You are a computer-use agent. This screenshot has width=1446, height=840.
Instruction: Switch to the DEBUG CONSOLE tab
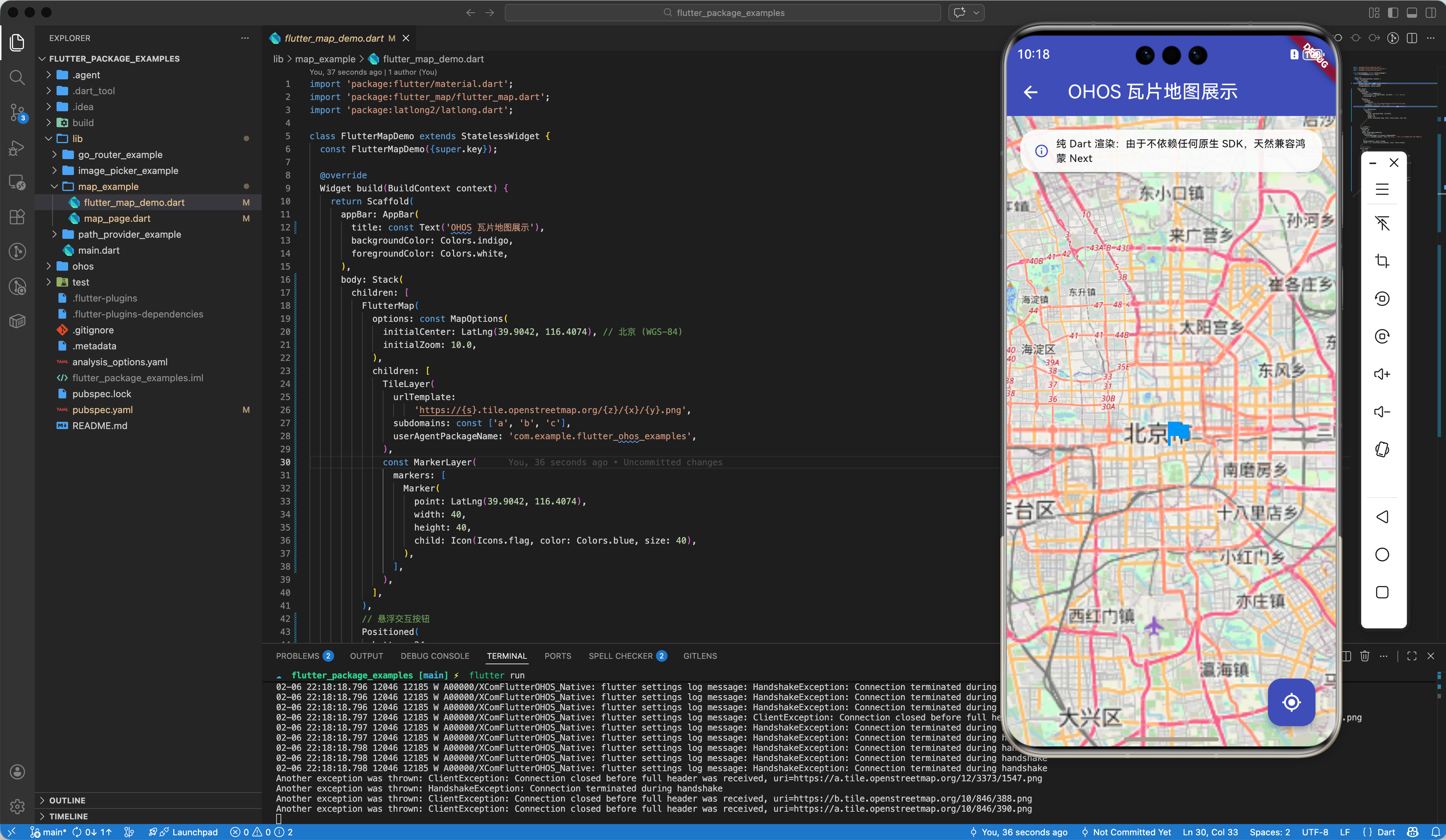tap(435, 656)
